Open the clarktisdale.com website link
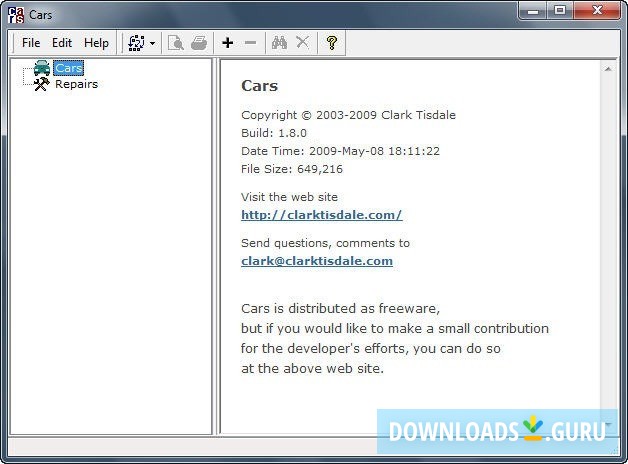The image size is (628, 464). pos(322,215)
